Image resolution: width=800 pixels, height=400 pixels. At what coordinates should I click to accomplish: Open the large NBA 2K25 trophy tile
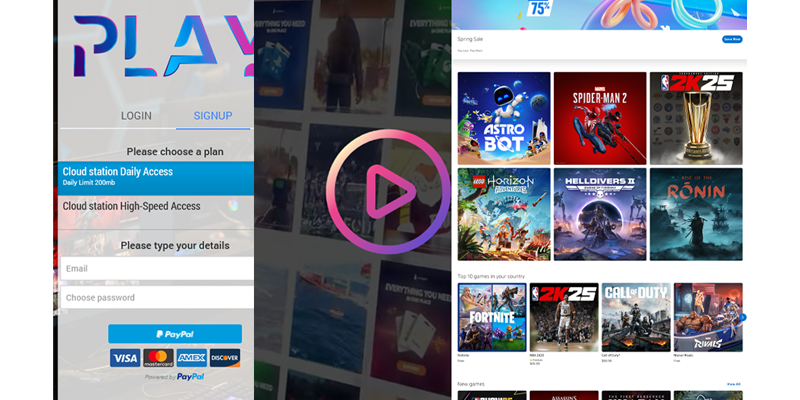[696, 118]
